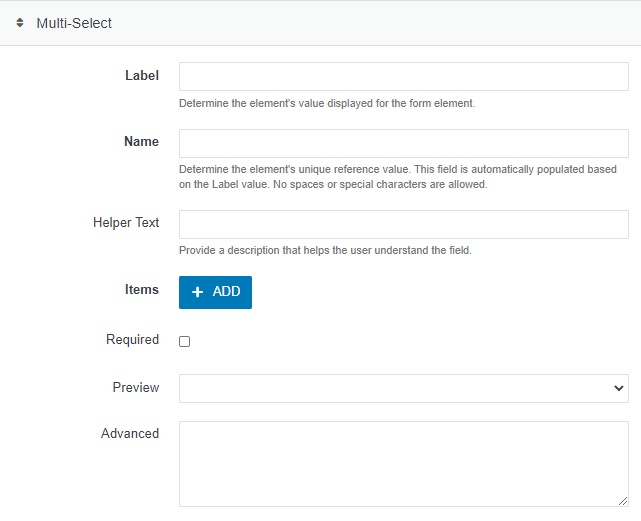Toggle Required via its text label
Screen dimensions: 641x521
(x=132, y=340)
